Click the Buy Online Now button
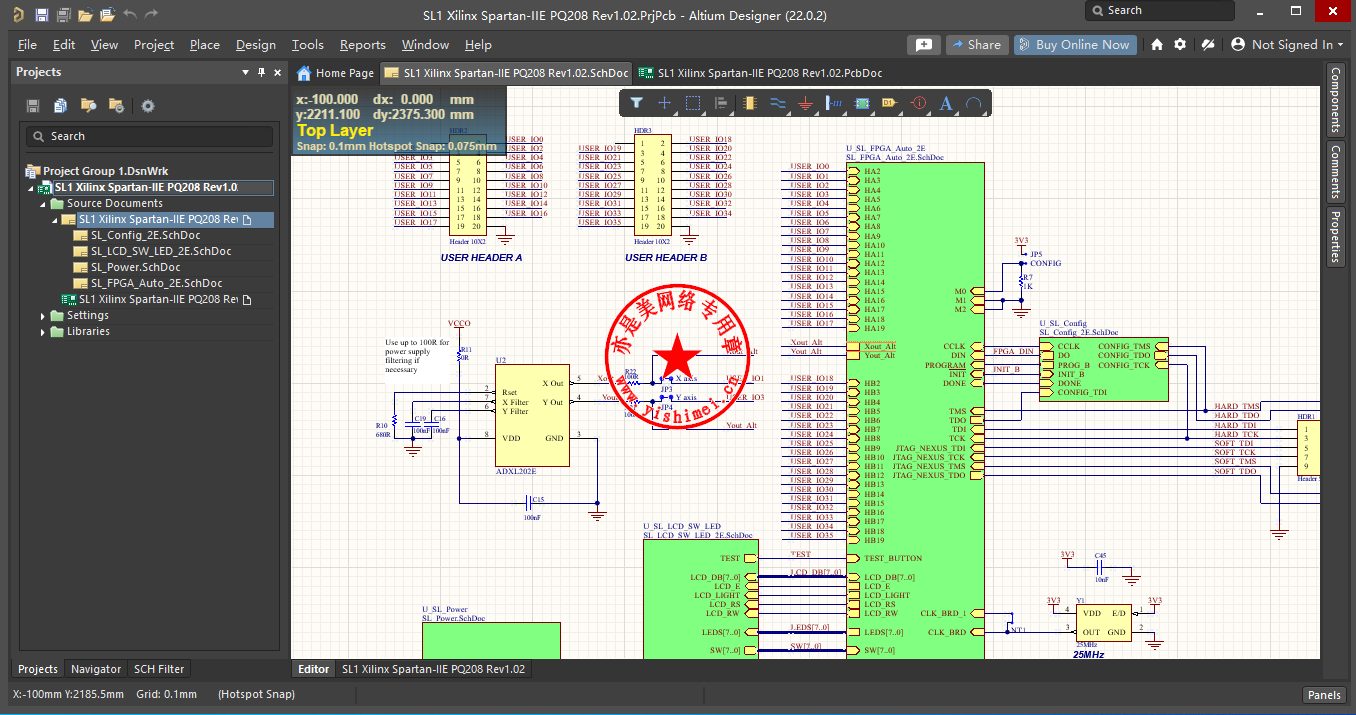This screenshot has height=715, width=1356. [x=1073, y=45]
